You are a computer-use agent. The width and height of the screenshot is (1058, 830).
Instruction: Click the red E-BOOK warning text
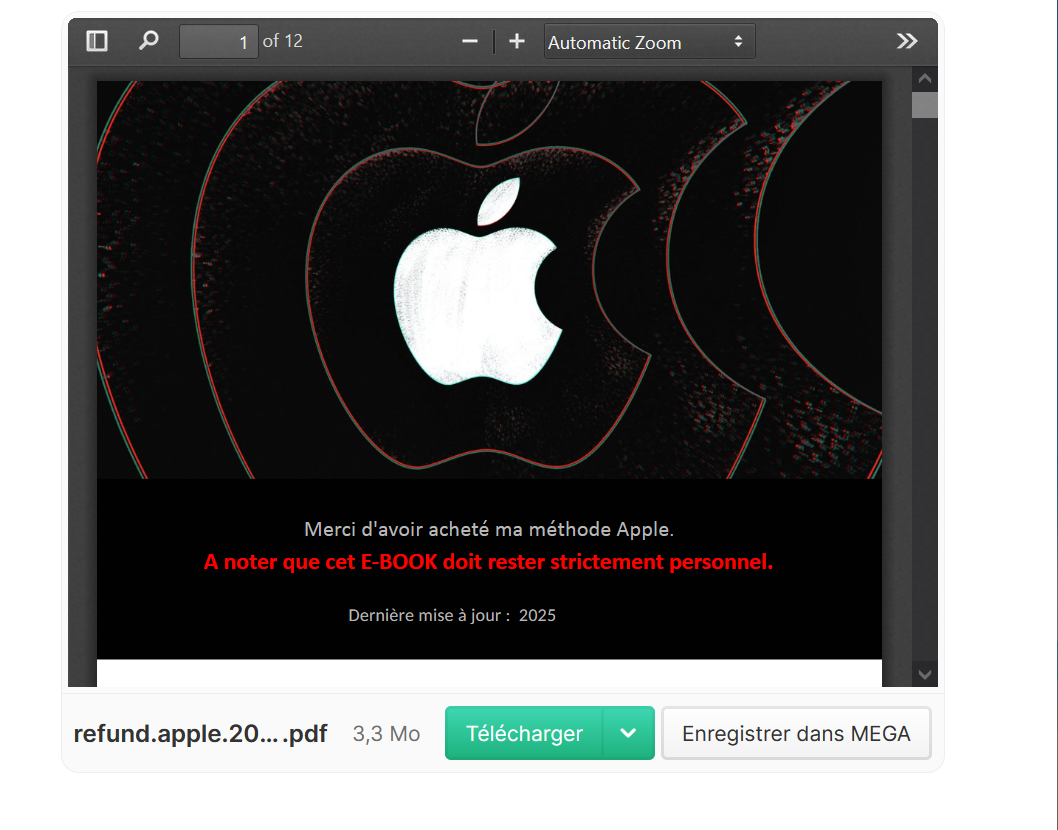click(x=488, y=562)
